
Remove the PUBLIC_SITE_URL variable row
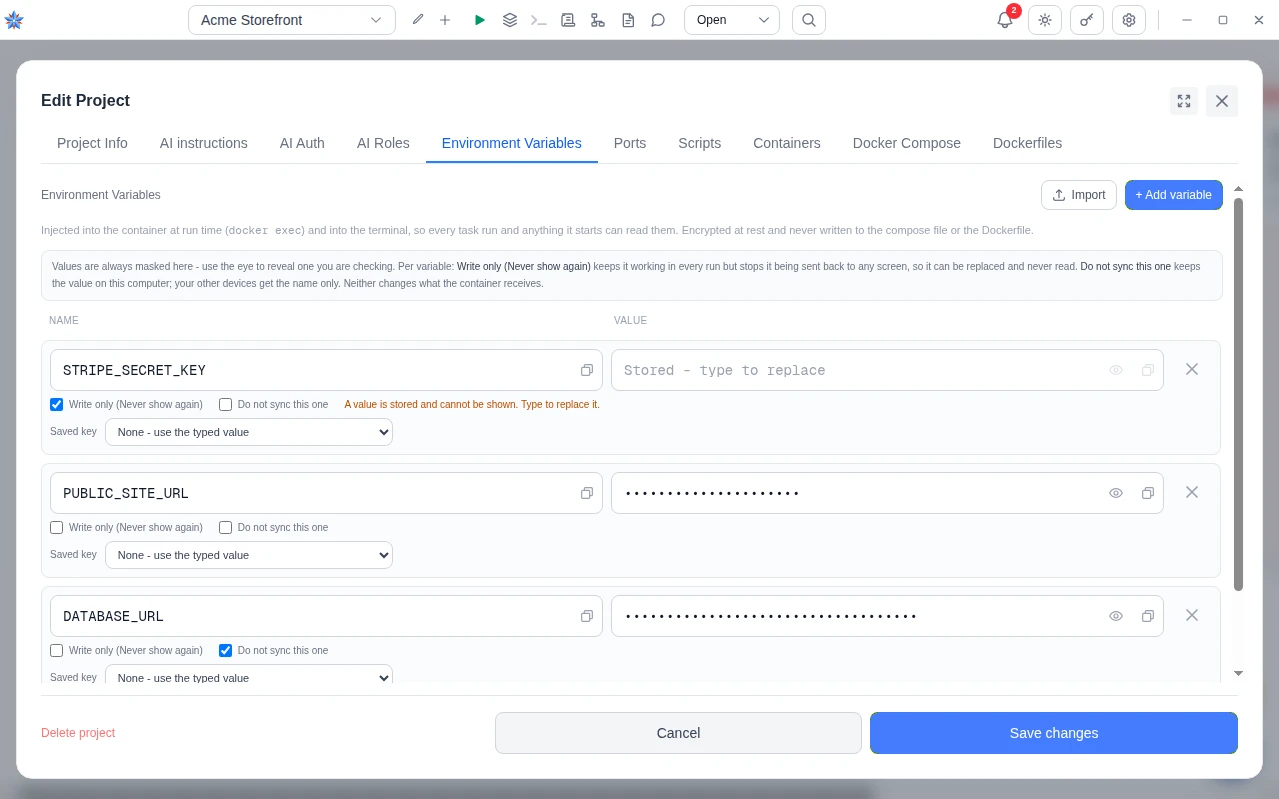(1192, 492)
